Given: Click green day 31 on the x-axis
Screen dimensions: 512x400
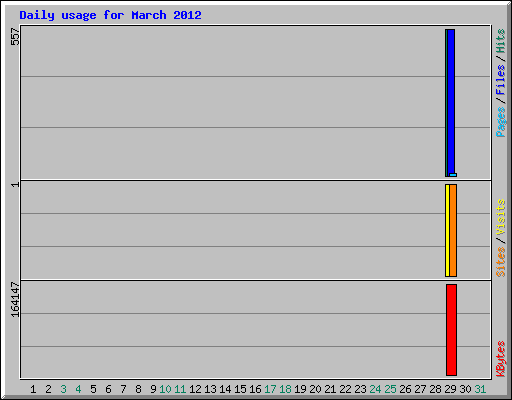Looking at the screenshot, I should [x=480, y=389].
